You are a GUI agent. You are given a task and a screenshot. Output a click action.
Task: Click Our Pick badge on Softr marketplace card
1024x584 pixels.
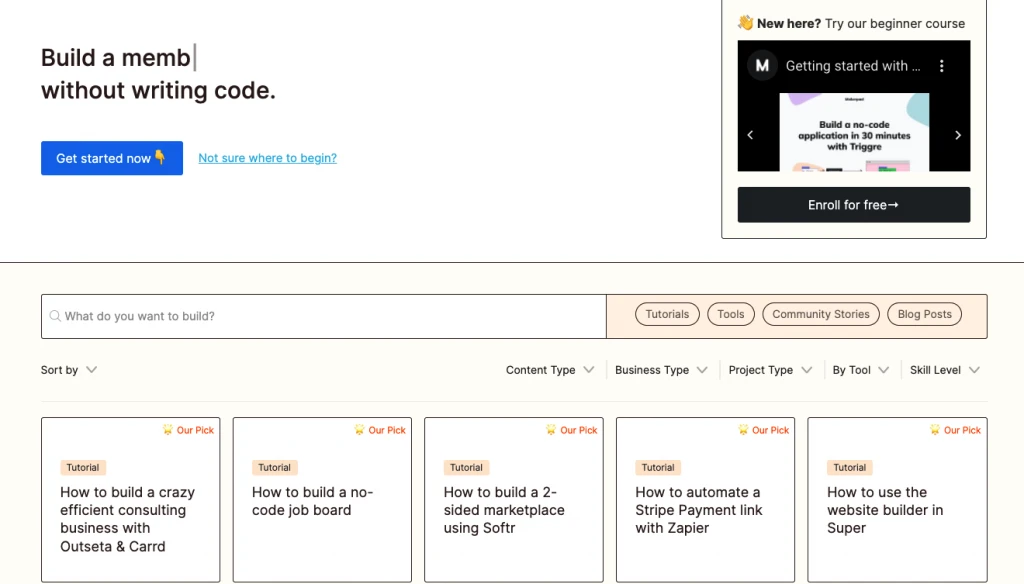pyautogui.click(x=571, y=430)
